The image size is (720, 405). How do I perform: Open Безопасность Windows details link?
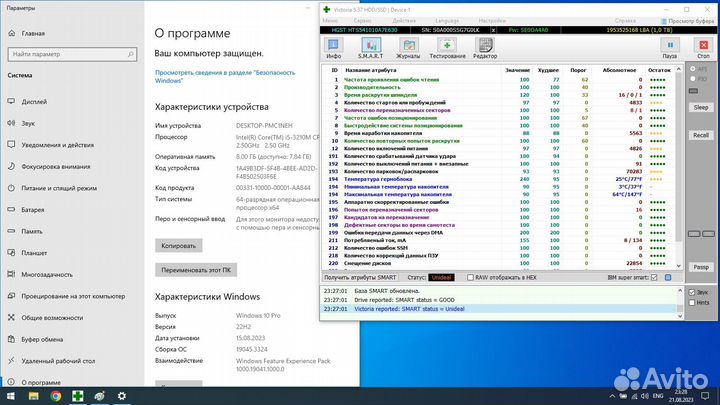click(x=225, y=77)
